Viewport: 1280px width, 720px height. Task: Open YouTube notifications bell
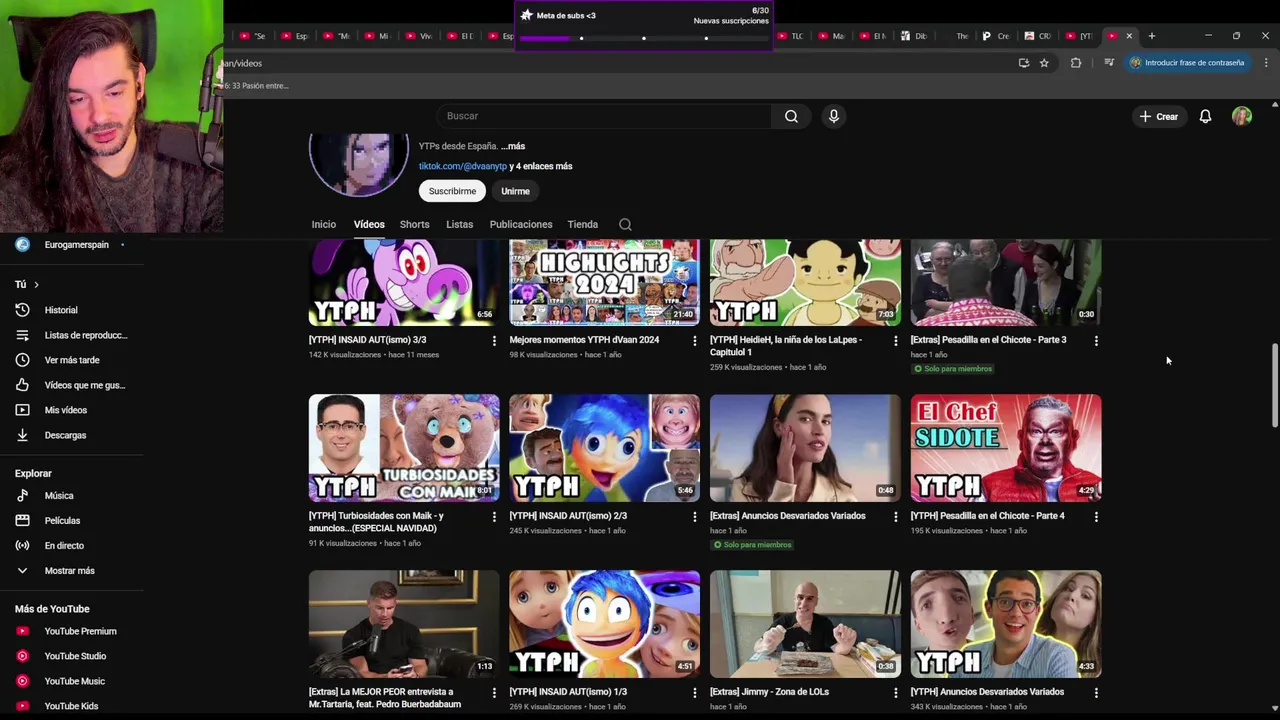click(x=1205, y=116)
